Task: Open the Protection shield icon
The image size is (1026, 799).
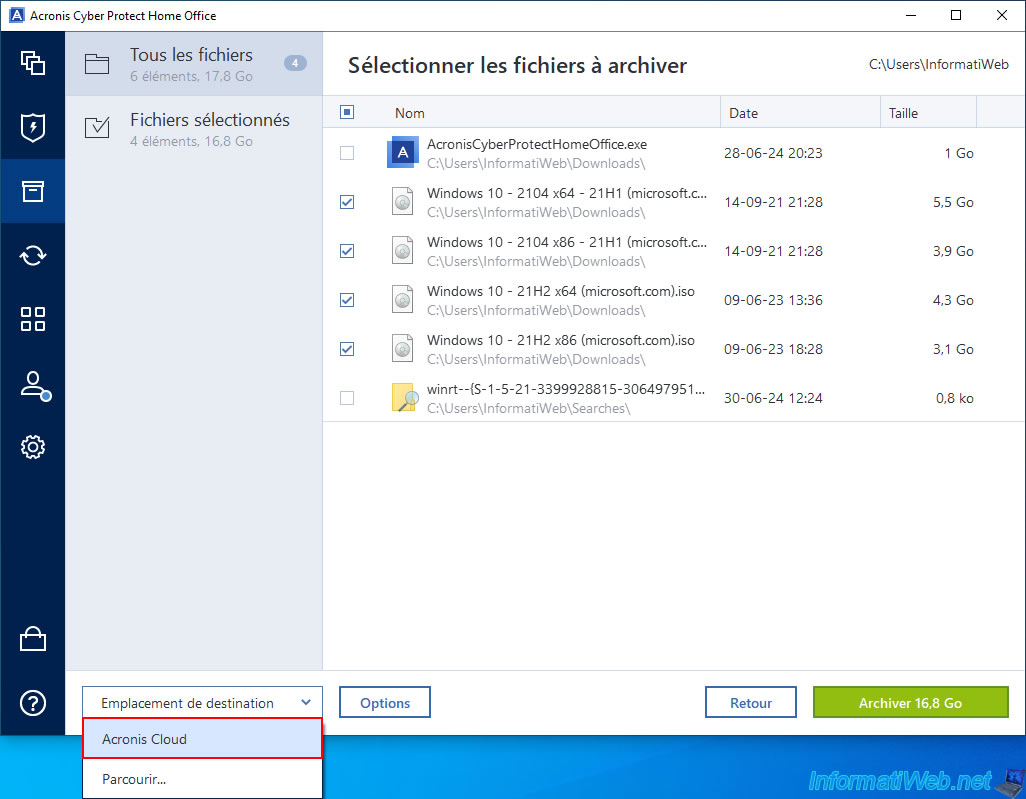Action: coord(33,128)
